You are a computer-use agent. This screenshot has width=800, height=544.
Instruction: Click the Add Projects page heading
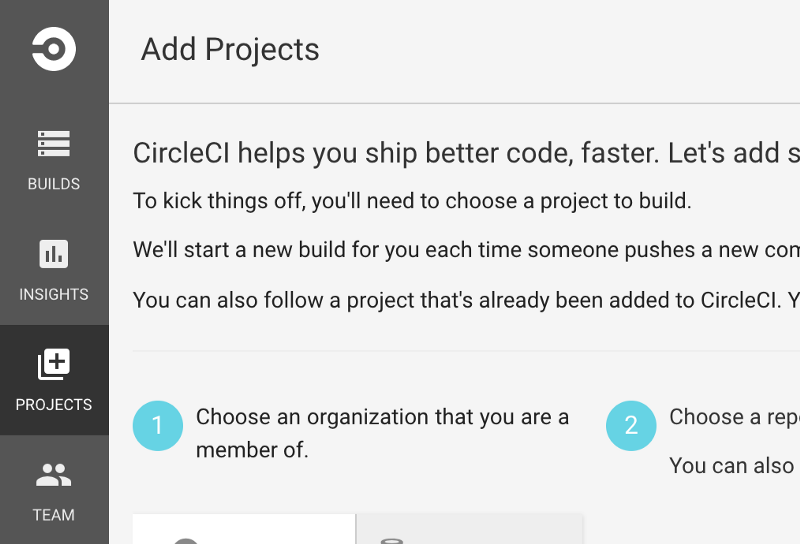[230, 50]
